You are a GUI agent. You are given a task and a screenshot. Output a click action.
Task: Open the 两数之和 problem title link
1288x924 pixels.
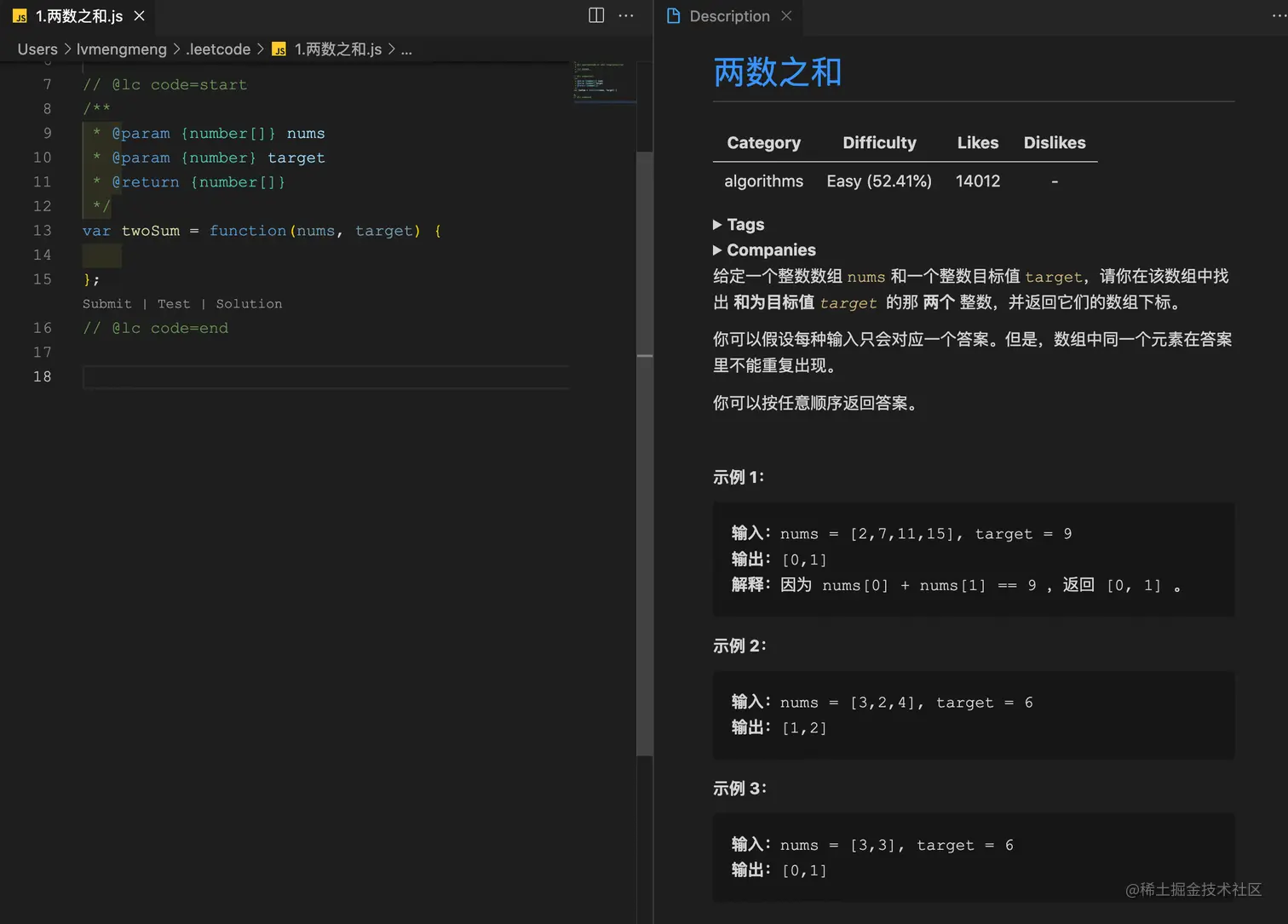tap(778, 72)
